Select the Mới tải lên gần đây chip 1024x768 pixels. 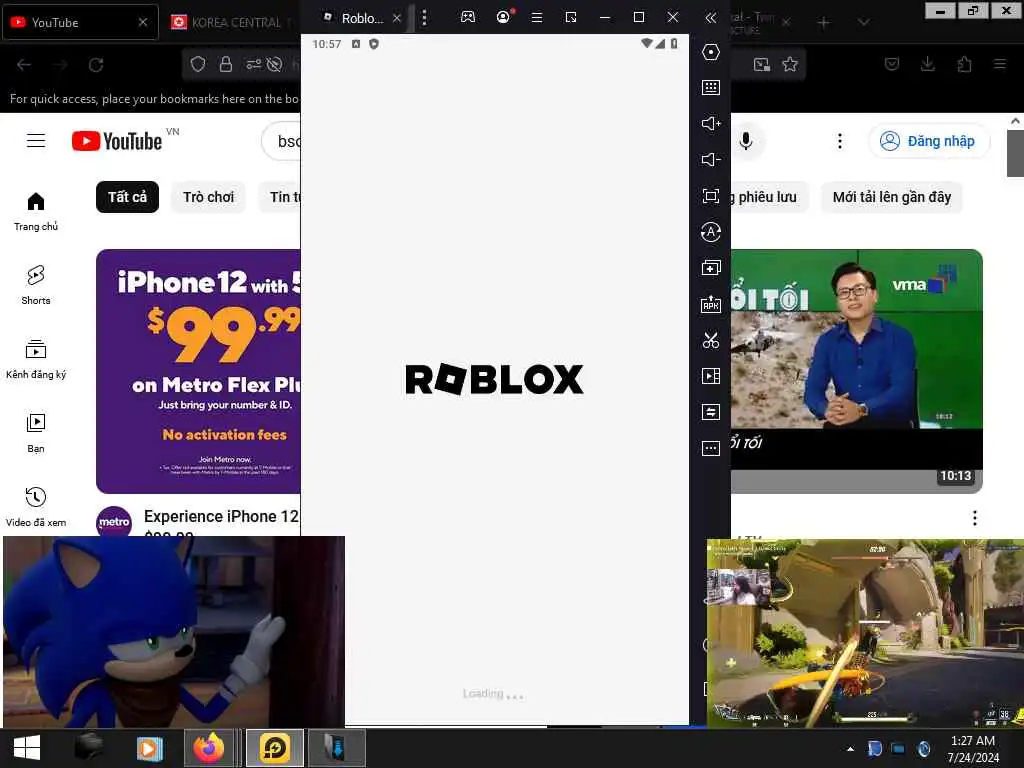pos(891,197)
